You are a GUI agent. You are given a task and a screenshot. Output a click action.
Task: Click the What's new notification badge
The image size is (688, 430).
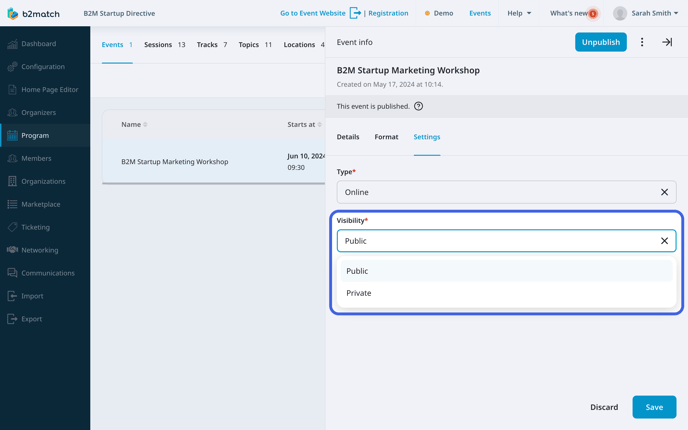[593, 14]
